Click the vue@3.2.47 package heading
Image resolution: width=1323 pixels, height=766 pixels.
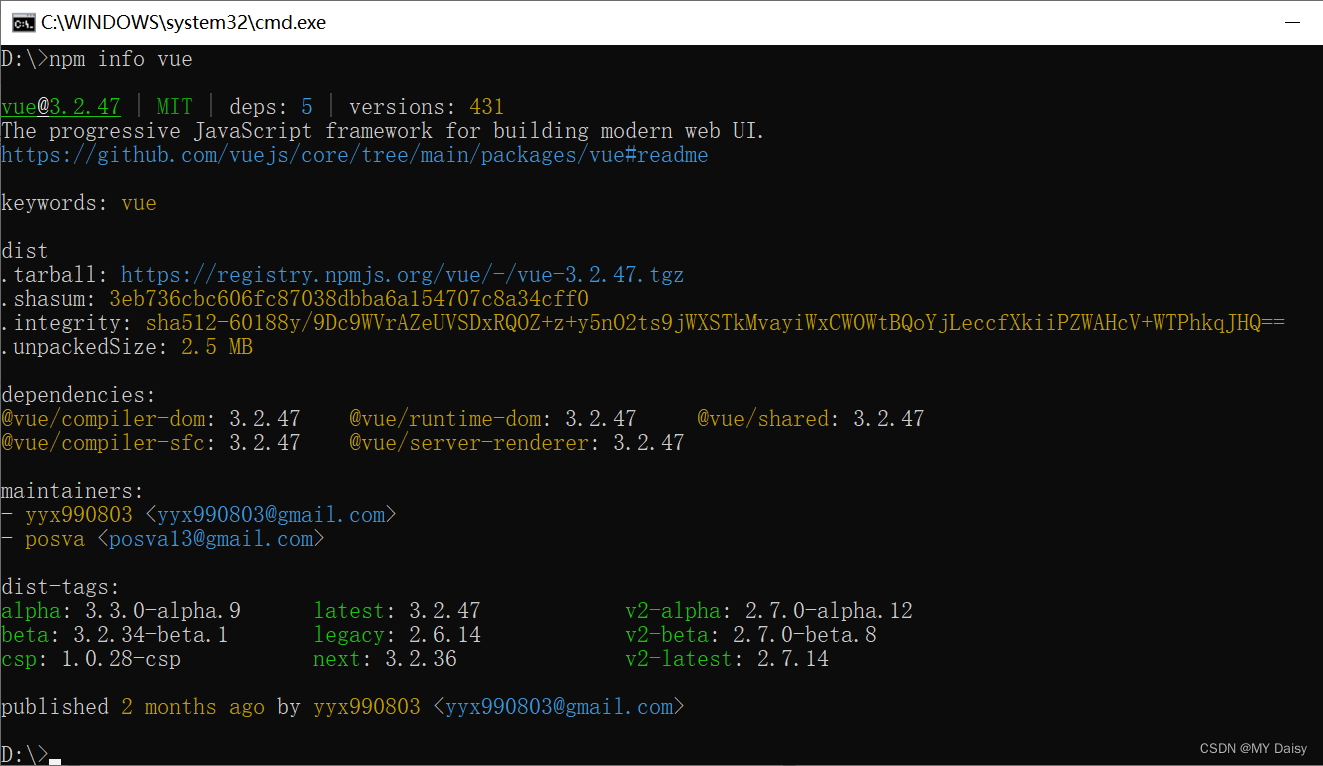click(61, 107)
